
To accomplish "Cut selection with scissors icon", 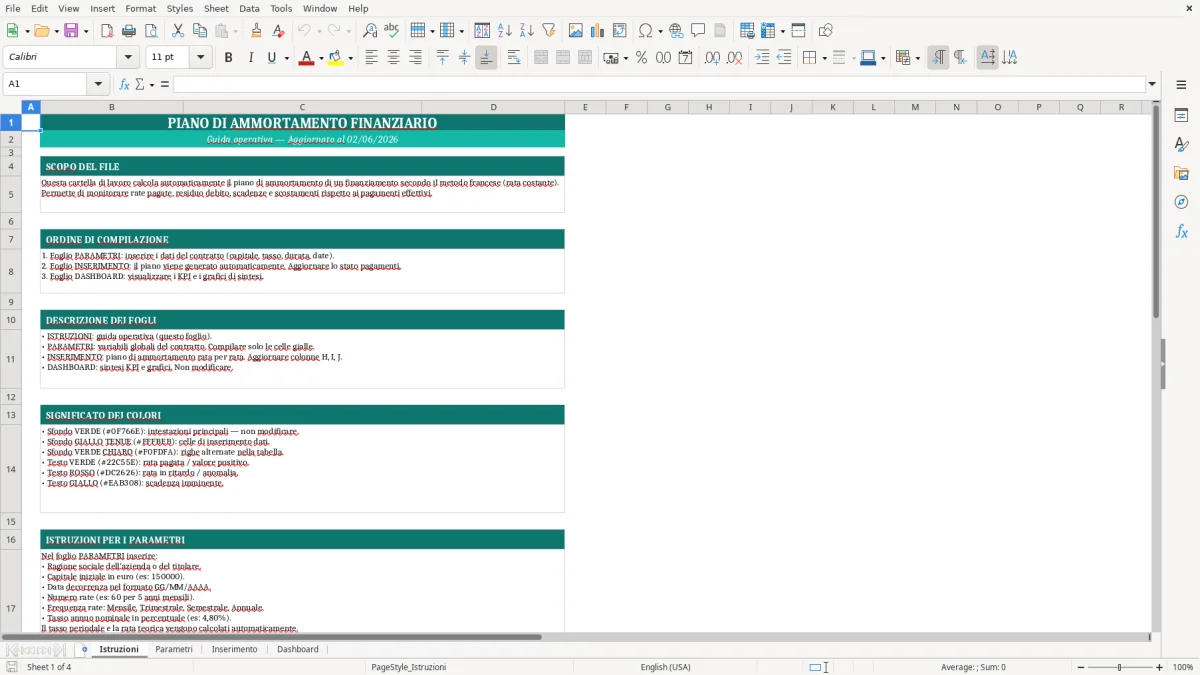I will point(177,30).
